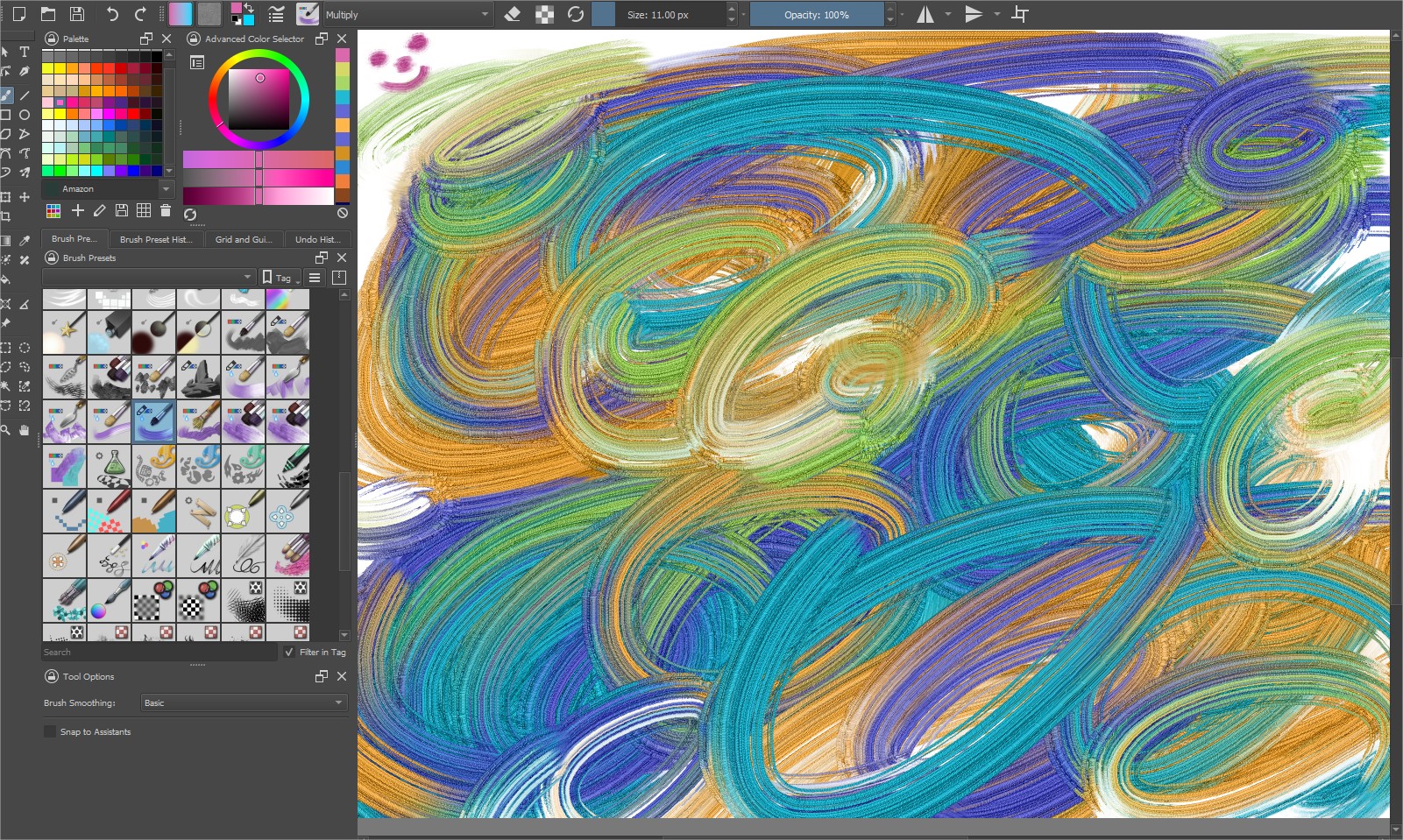Viewport: 1403px width, 840px height.
Task: Set eraser mode on the toolbar
Action: pyautogui.click(x=514, y=14)
